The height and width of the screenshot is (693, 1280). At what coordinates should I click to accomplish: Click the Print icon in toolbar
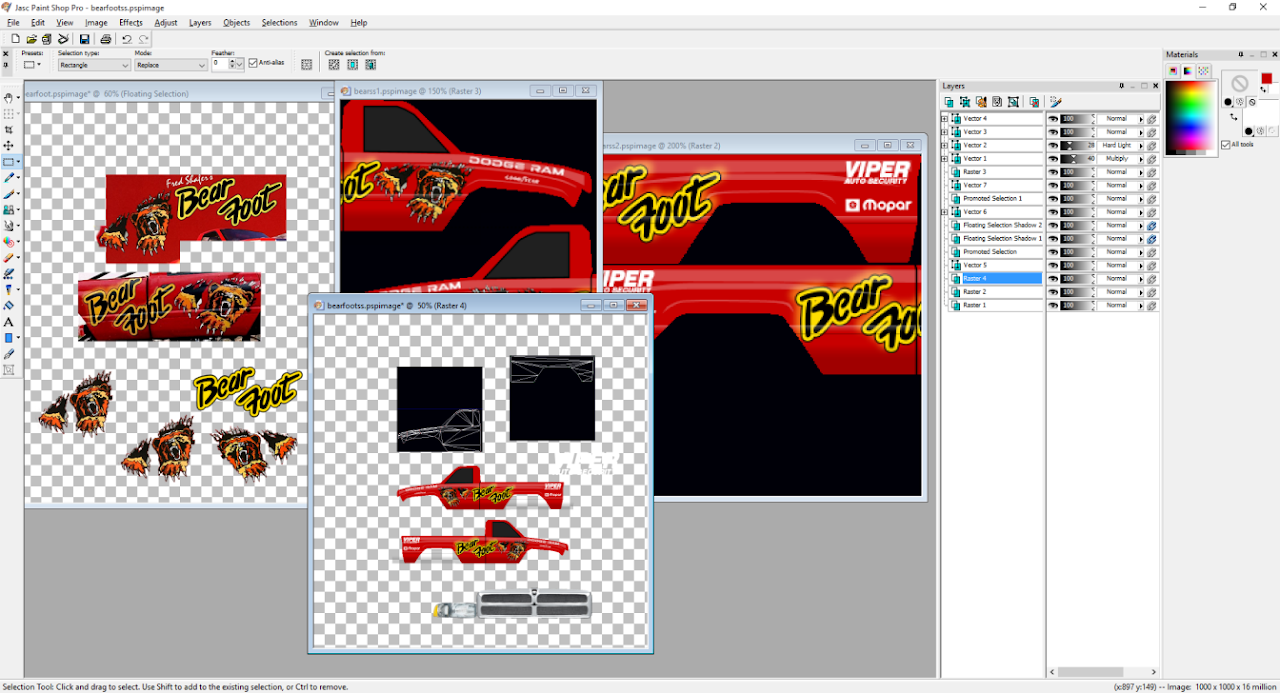[x=105, y=39]
